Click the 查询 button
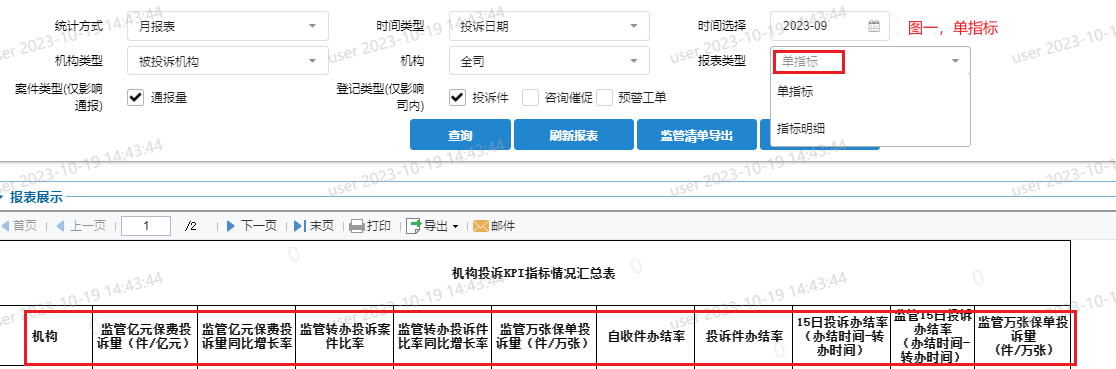The width and height of the screenshot is (1116, 369). pyautogui.click(x=460, y=135)
